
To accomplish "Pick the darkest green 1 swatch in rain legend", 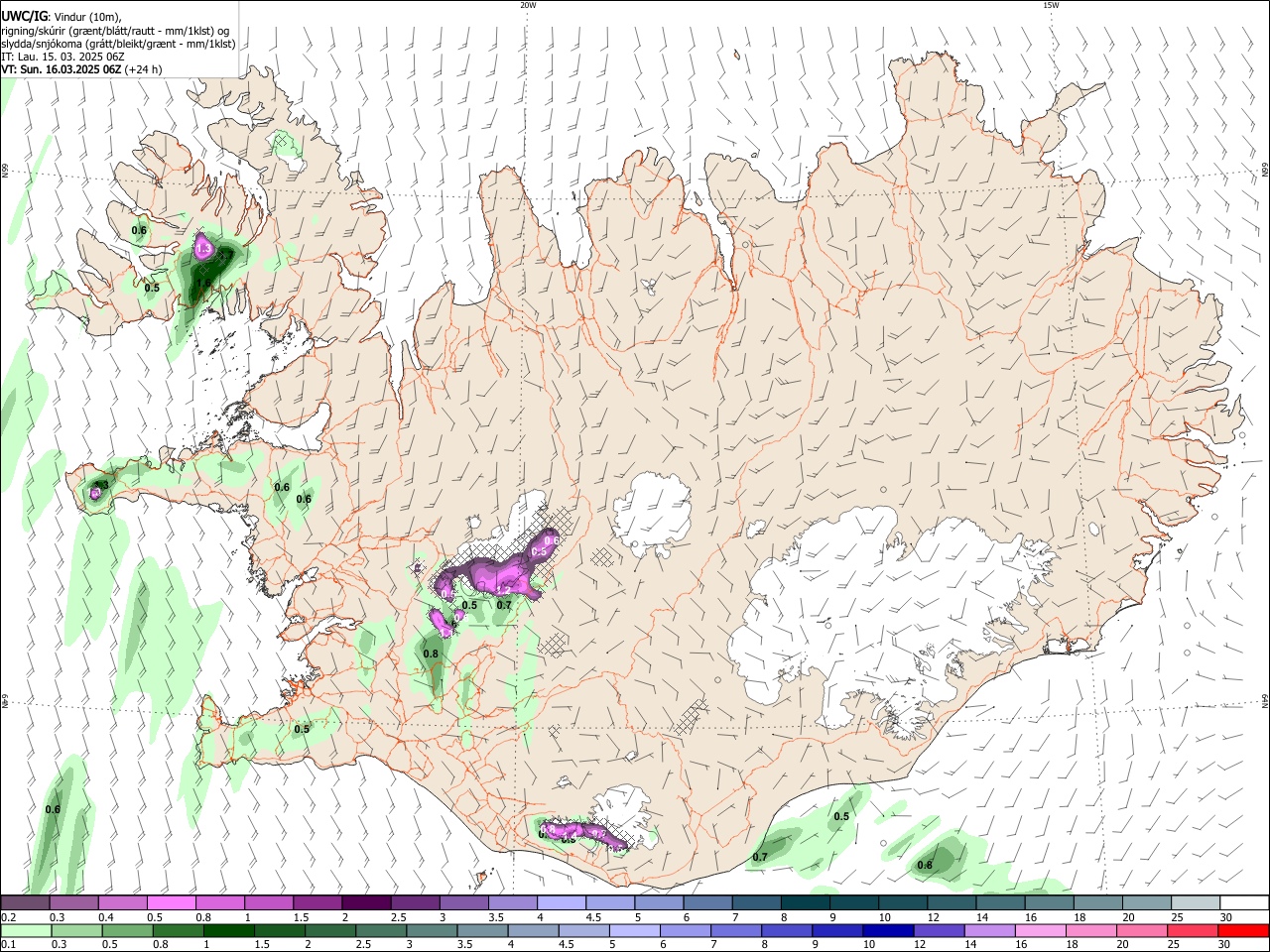I will point(229,930).
